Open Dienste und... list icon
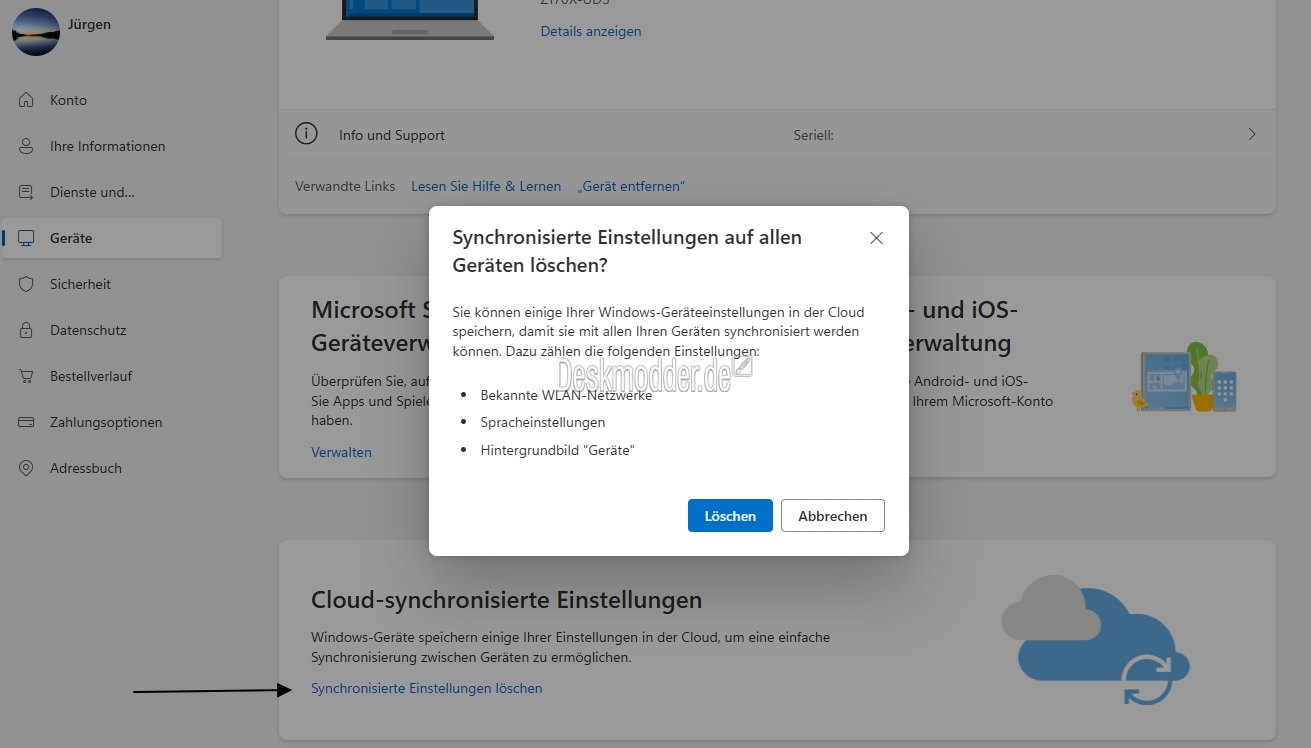 click(x=27, y=192)
